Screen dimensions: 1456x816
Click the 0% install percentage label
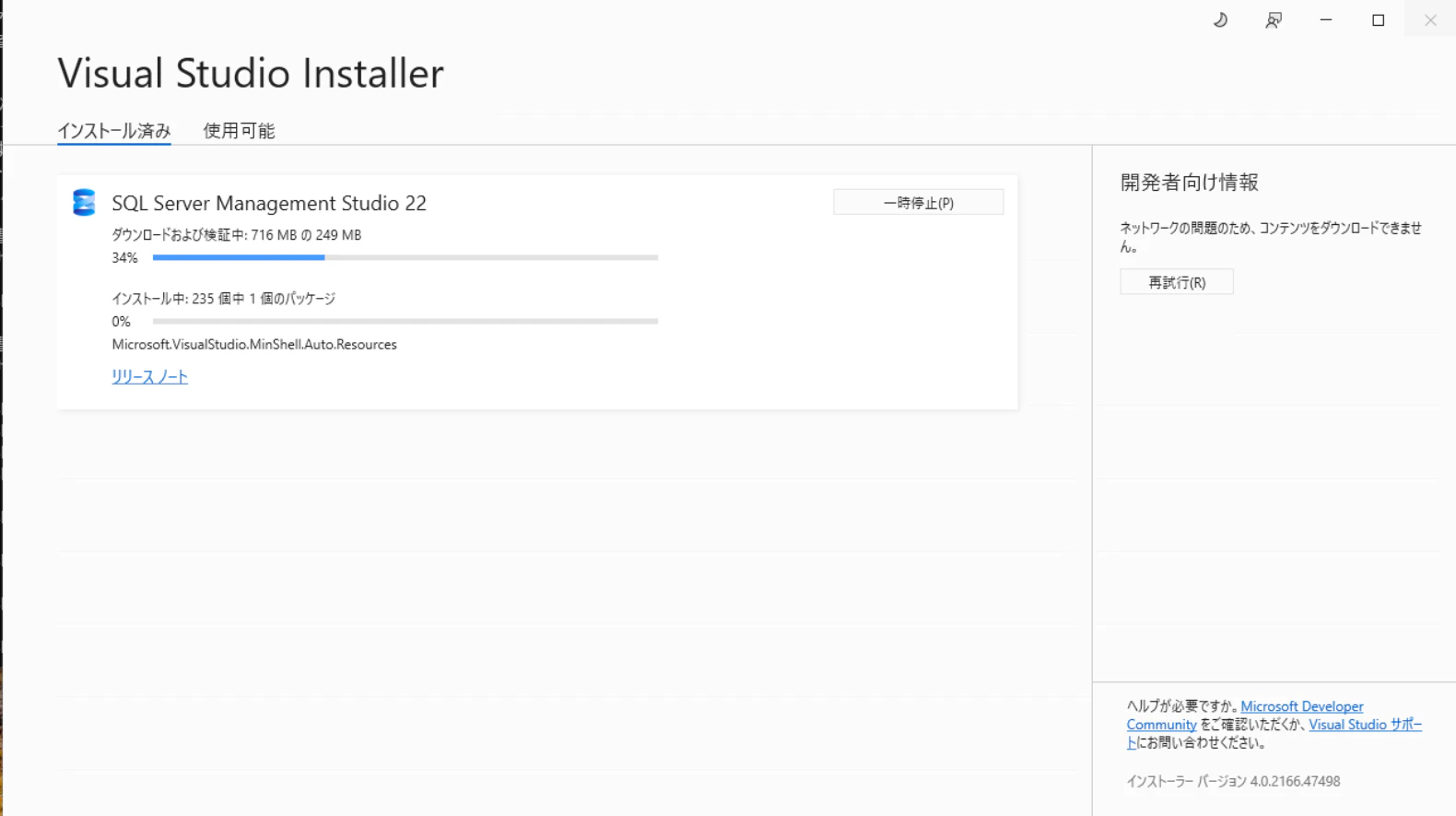tap(121, 322)
